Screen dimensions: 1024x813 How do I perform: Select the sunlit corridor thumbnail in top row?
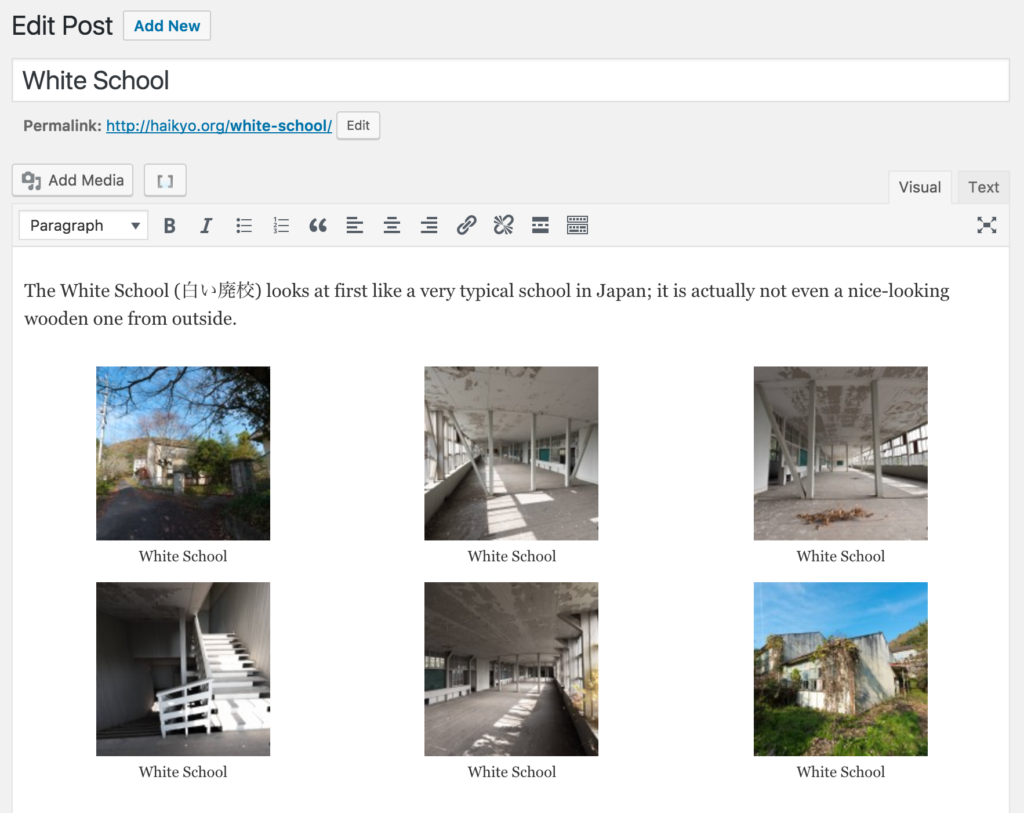point(511,453)
